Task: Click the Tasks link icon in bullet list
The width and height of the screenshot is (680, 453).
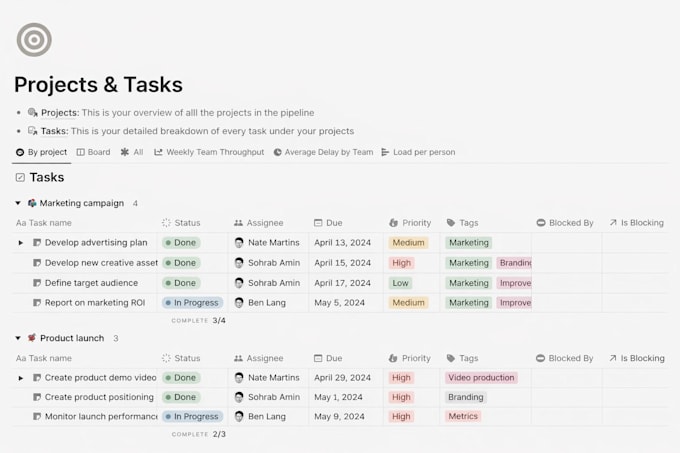Action: 33,131
